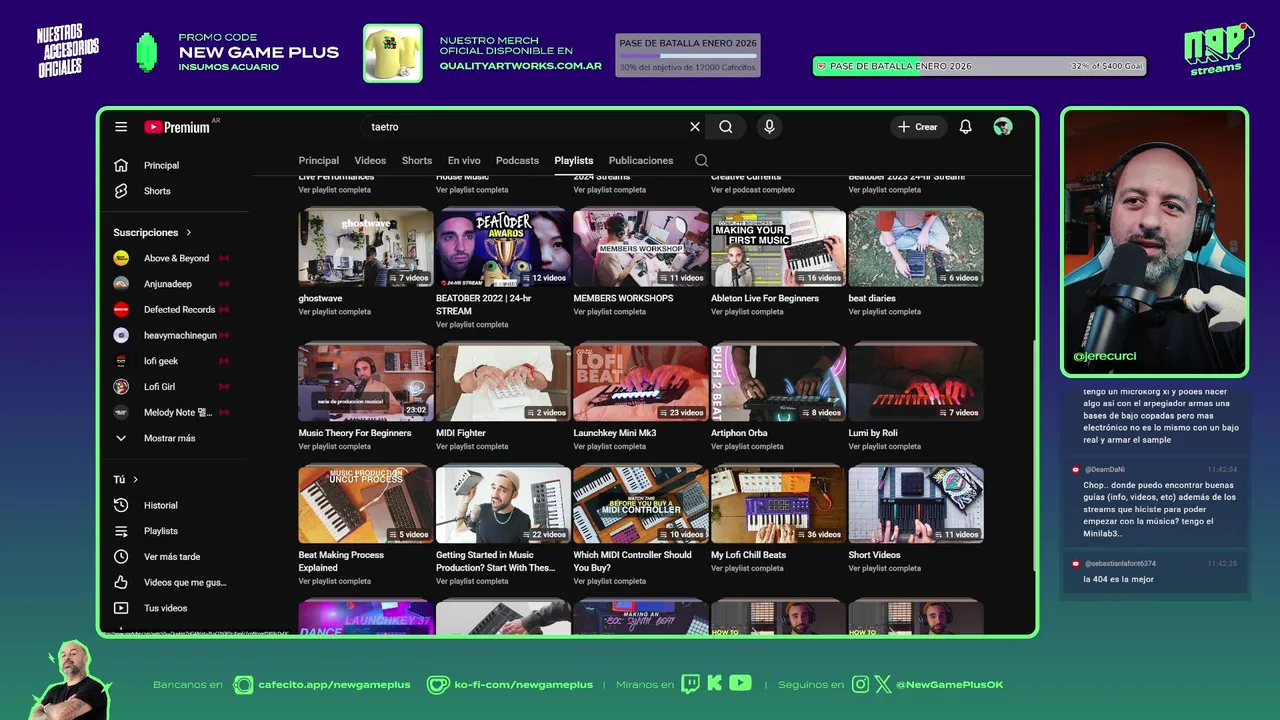The image size is (1280, 720).
Task: Open Beat Making Process Explained thumbnail
Action: (x=366, y=504)
